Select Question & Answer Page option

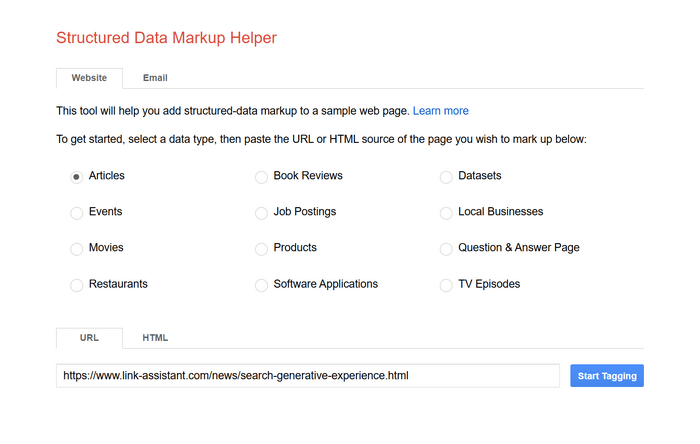pyautogui.click(x=446, y=249)
